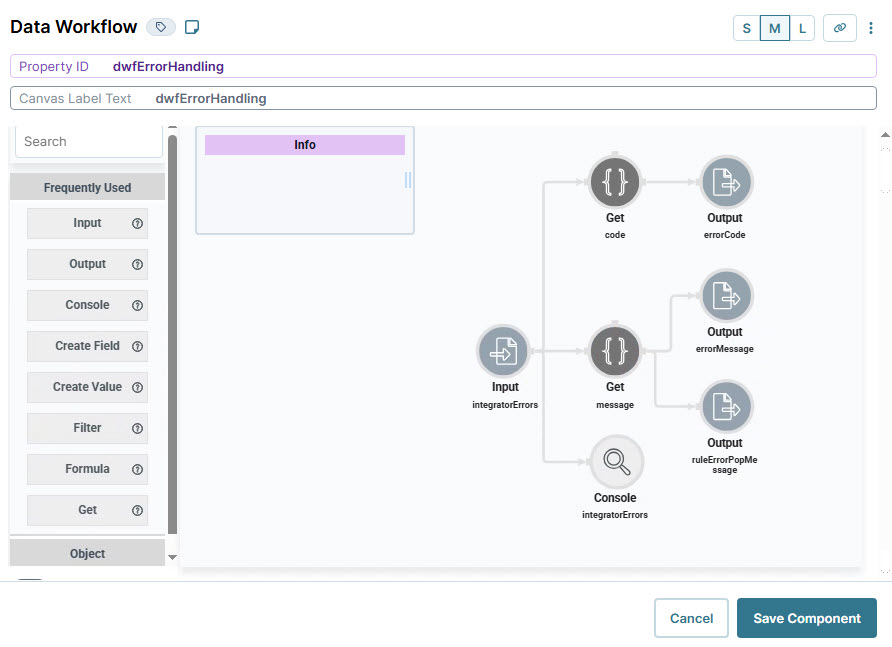Collapse the Frequently Used section
This screenshot has width=892, height=647.
87,187
